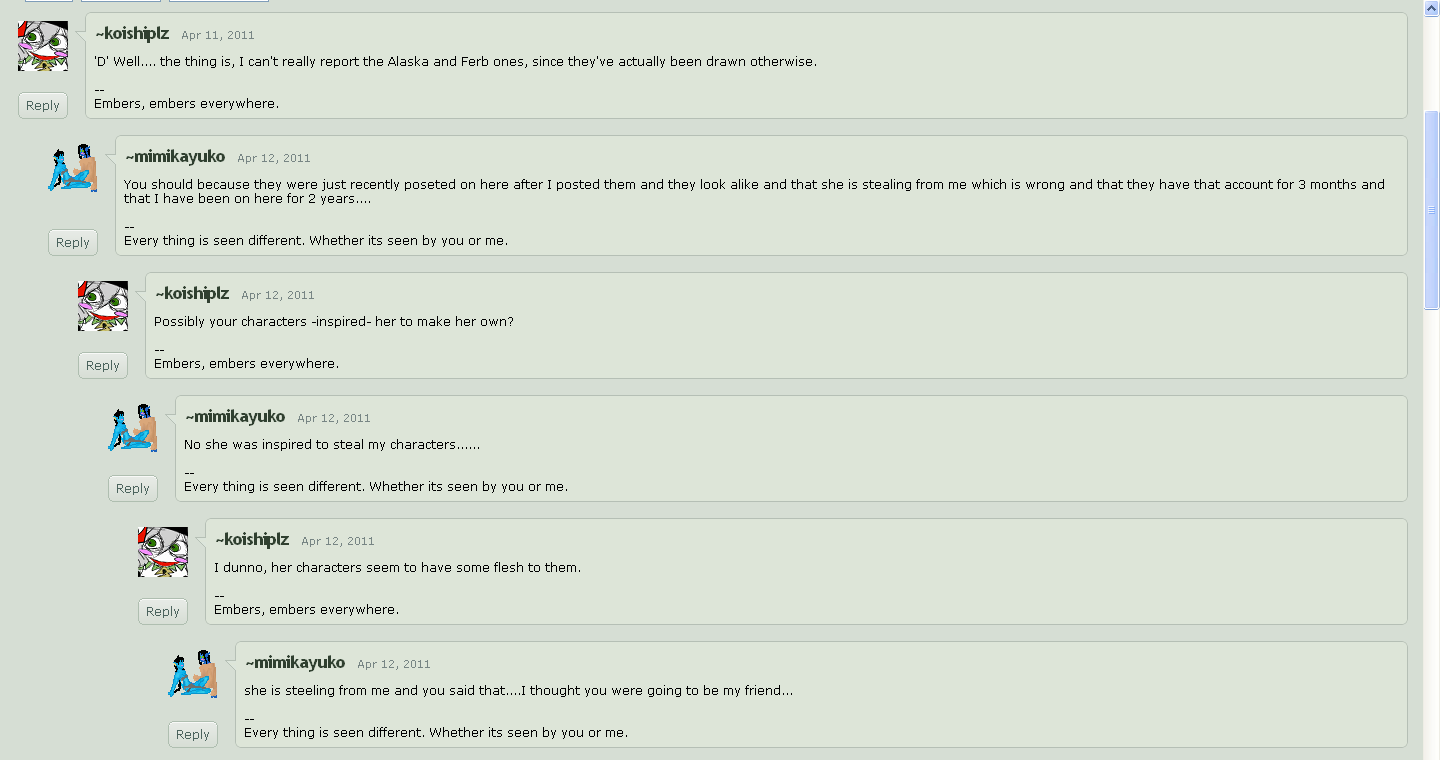Viewport: 1440px width, 760px height.
Task: Reply to 'inspired to steal my characters' comment
Action: [x=133, y=488]
